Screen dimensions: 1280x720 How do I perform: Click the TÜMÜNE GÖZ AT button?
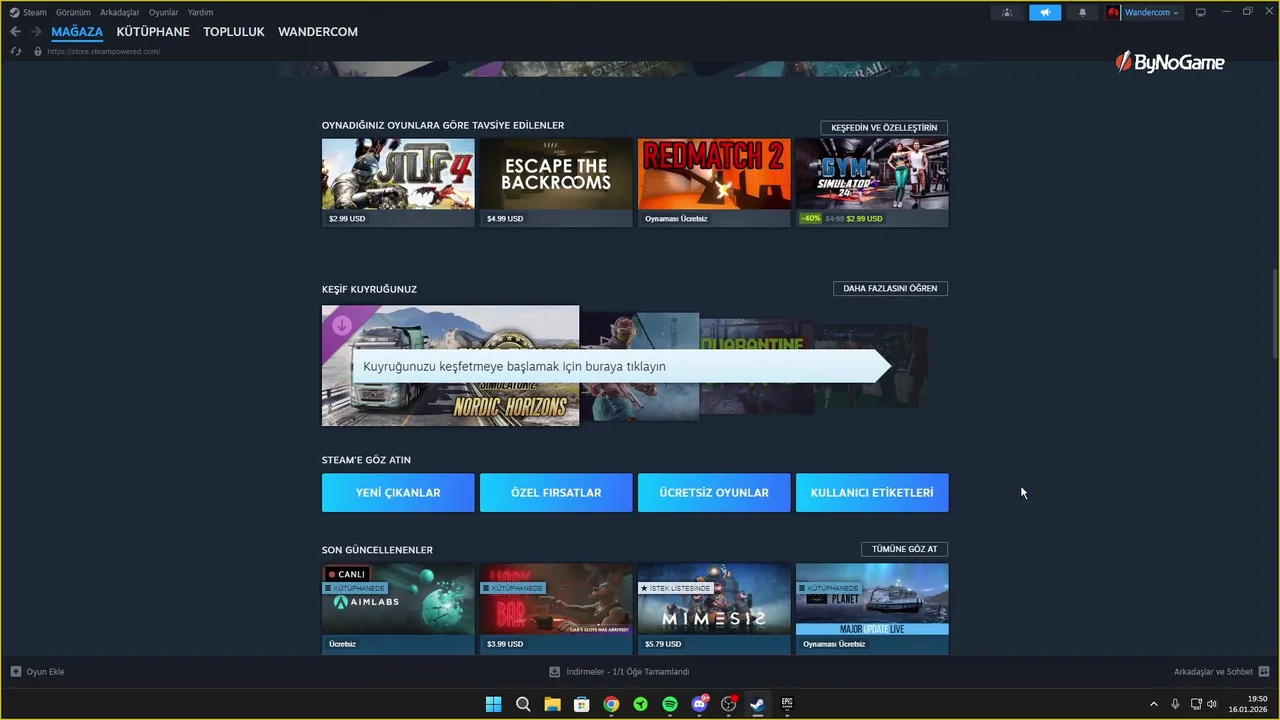(904, 550)
